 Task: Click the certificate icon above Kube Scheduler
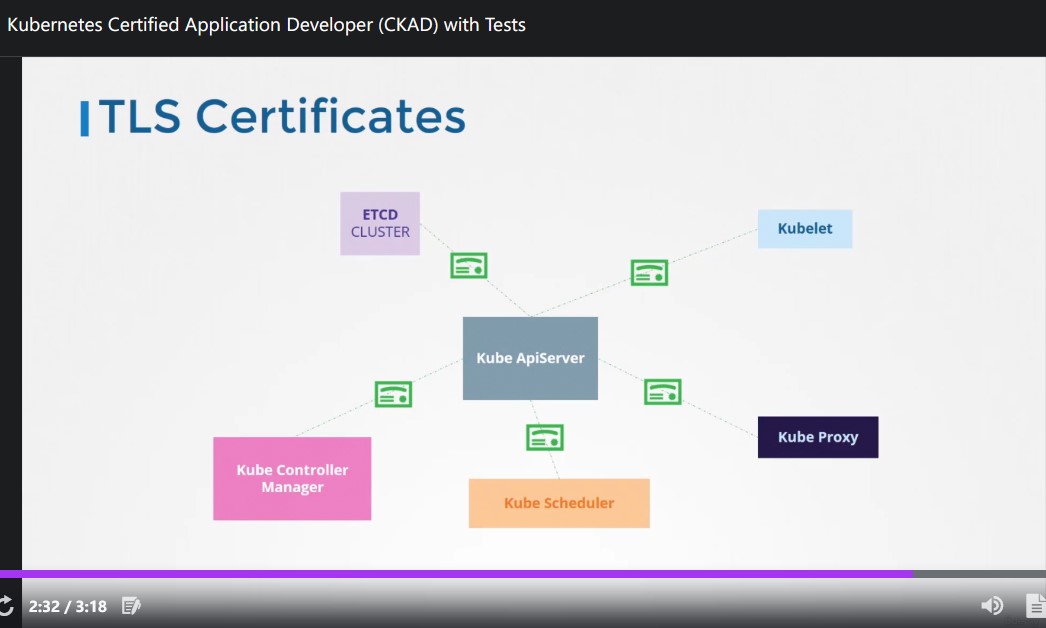point(545,437)
